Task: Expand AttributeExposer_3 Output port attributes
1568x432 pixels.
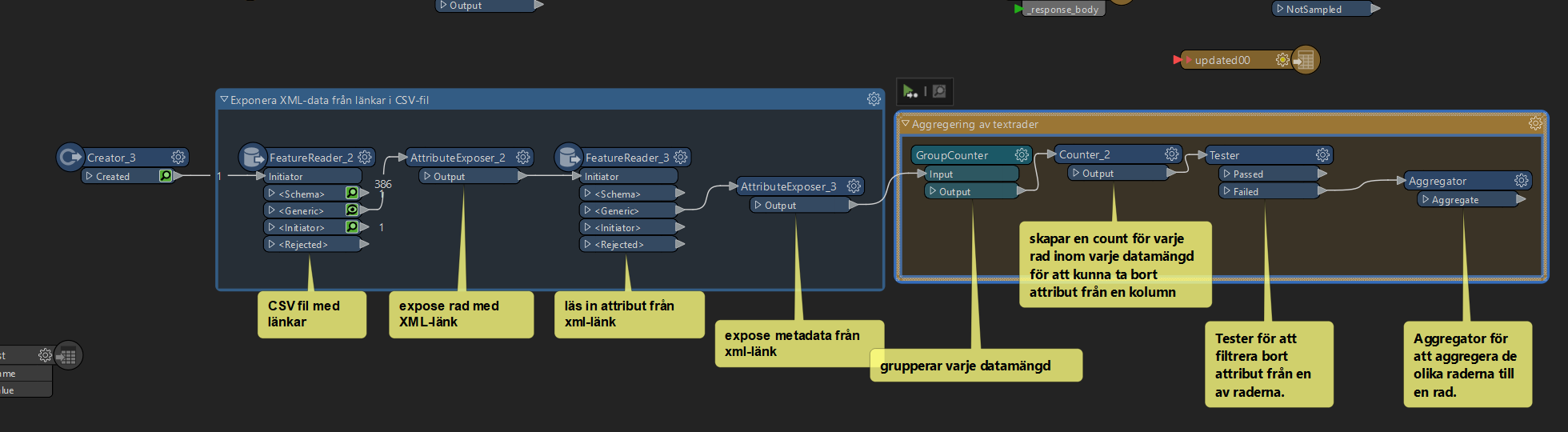Action: (758, 206)
